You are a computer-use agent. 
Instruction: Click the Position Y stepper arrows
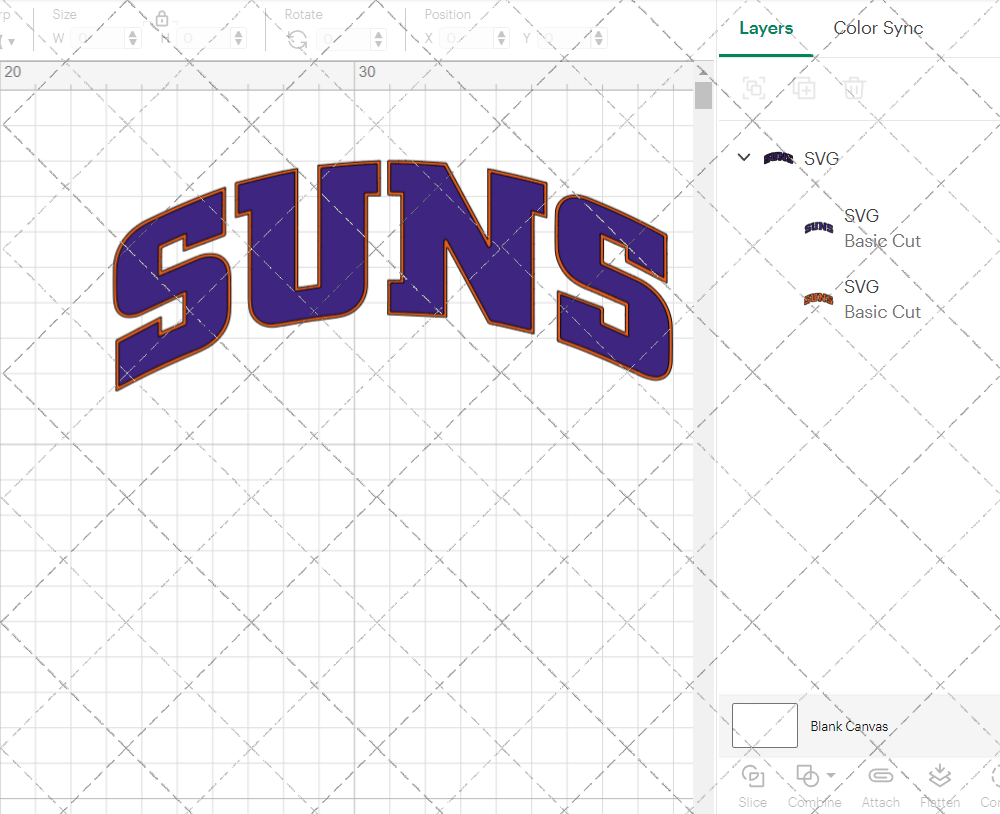599,38
